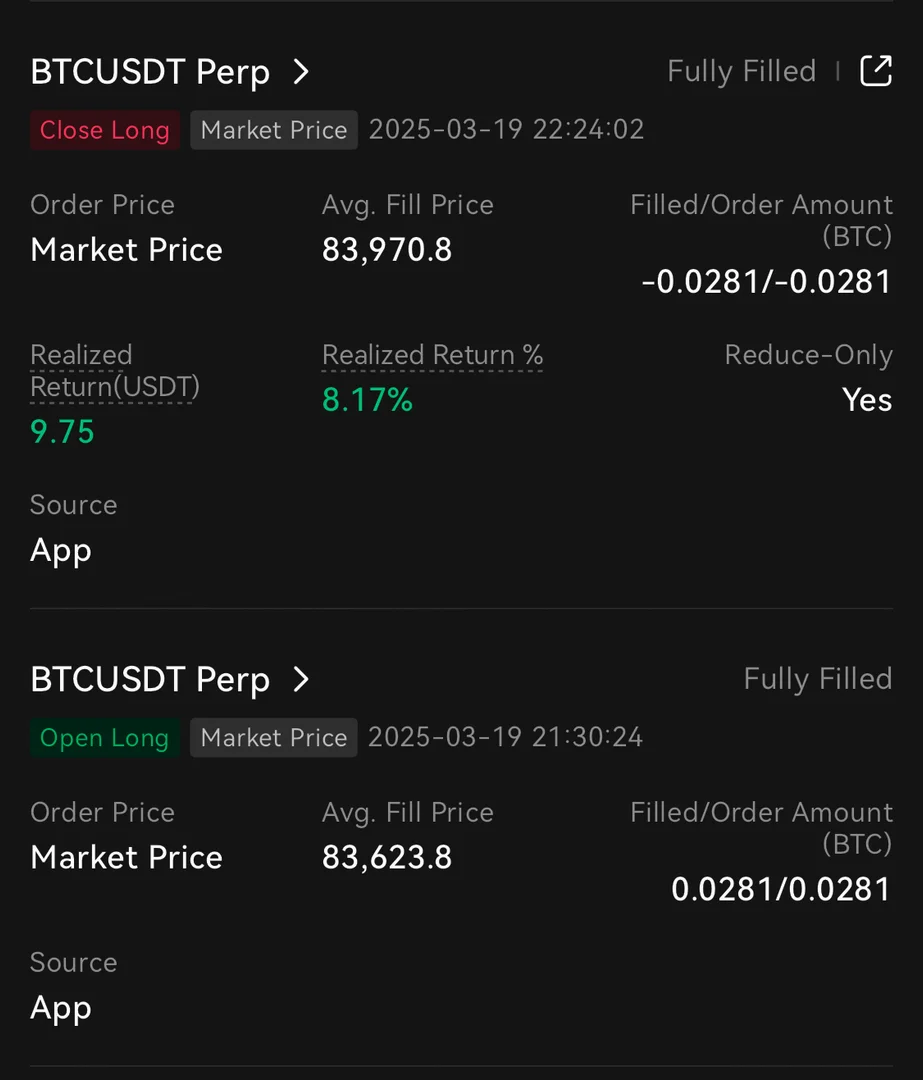Tap the 83,623.8 average fill price

click(387, 858)
